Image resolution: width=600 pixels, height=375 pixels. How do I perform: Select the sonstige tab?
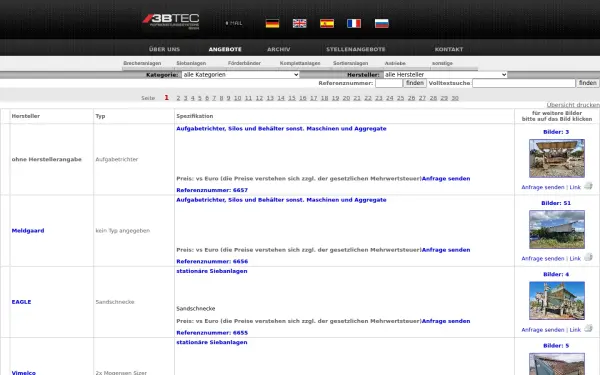click(x=442, y=63)
